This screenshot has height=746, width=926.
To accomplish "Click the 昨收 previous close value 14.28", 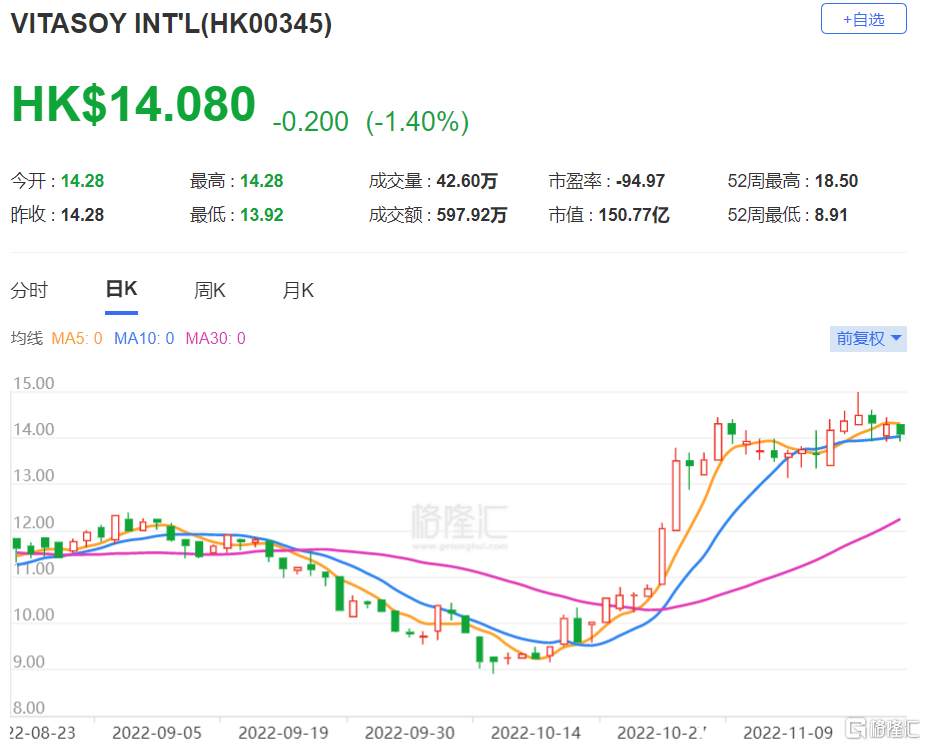I will 83,214.
